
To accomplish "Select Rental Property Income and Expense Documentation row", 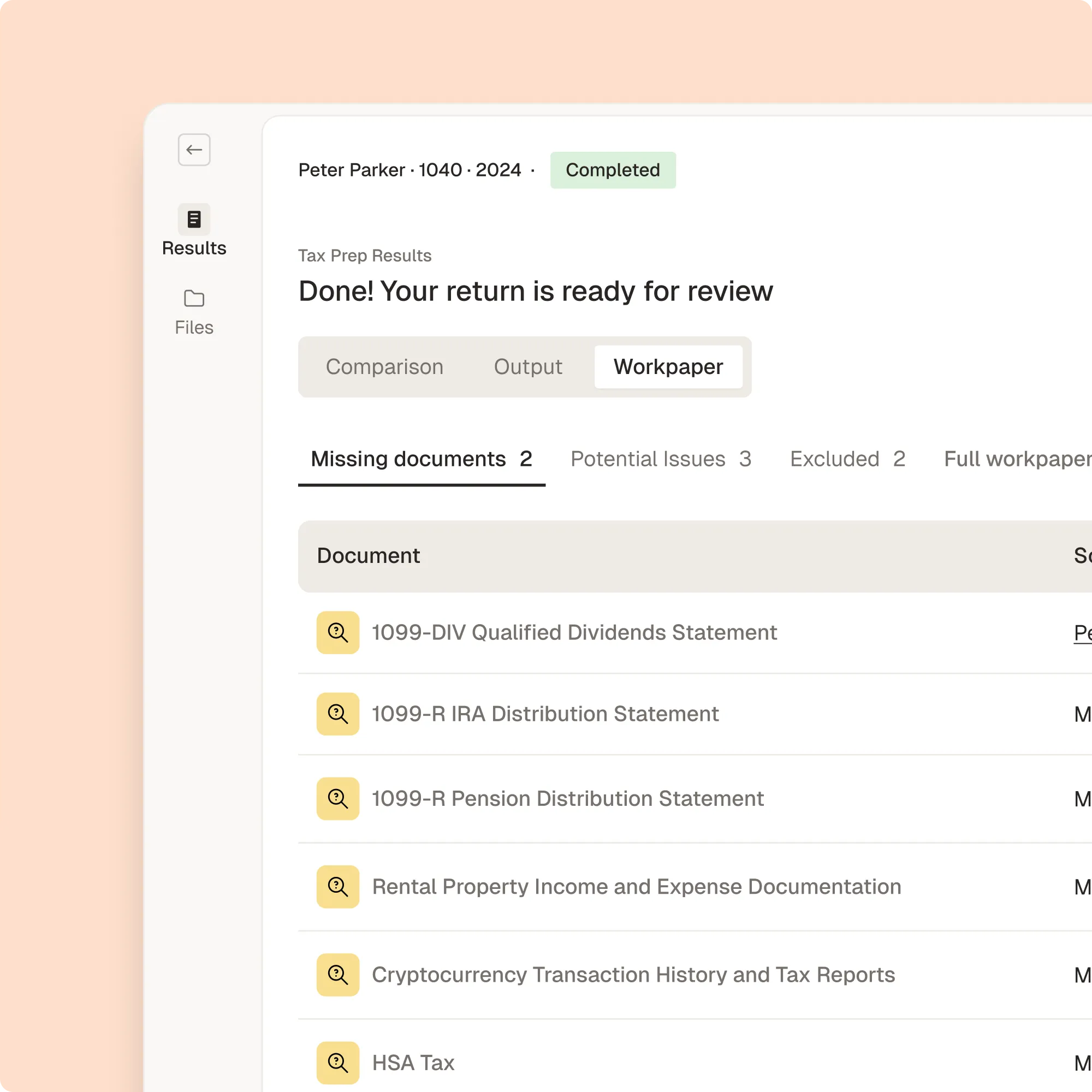I will [637, 887].
